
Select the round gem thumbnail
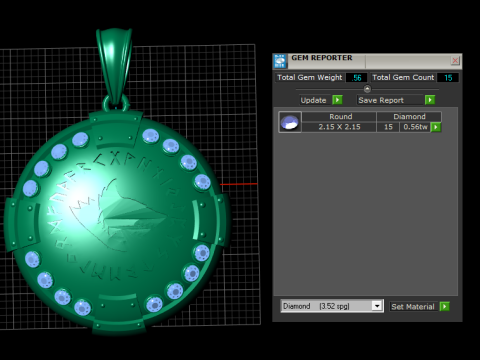click(x=290, y=122)
